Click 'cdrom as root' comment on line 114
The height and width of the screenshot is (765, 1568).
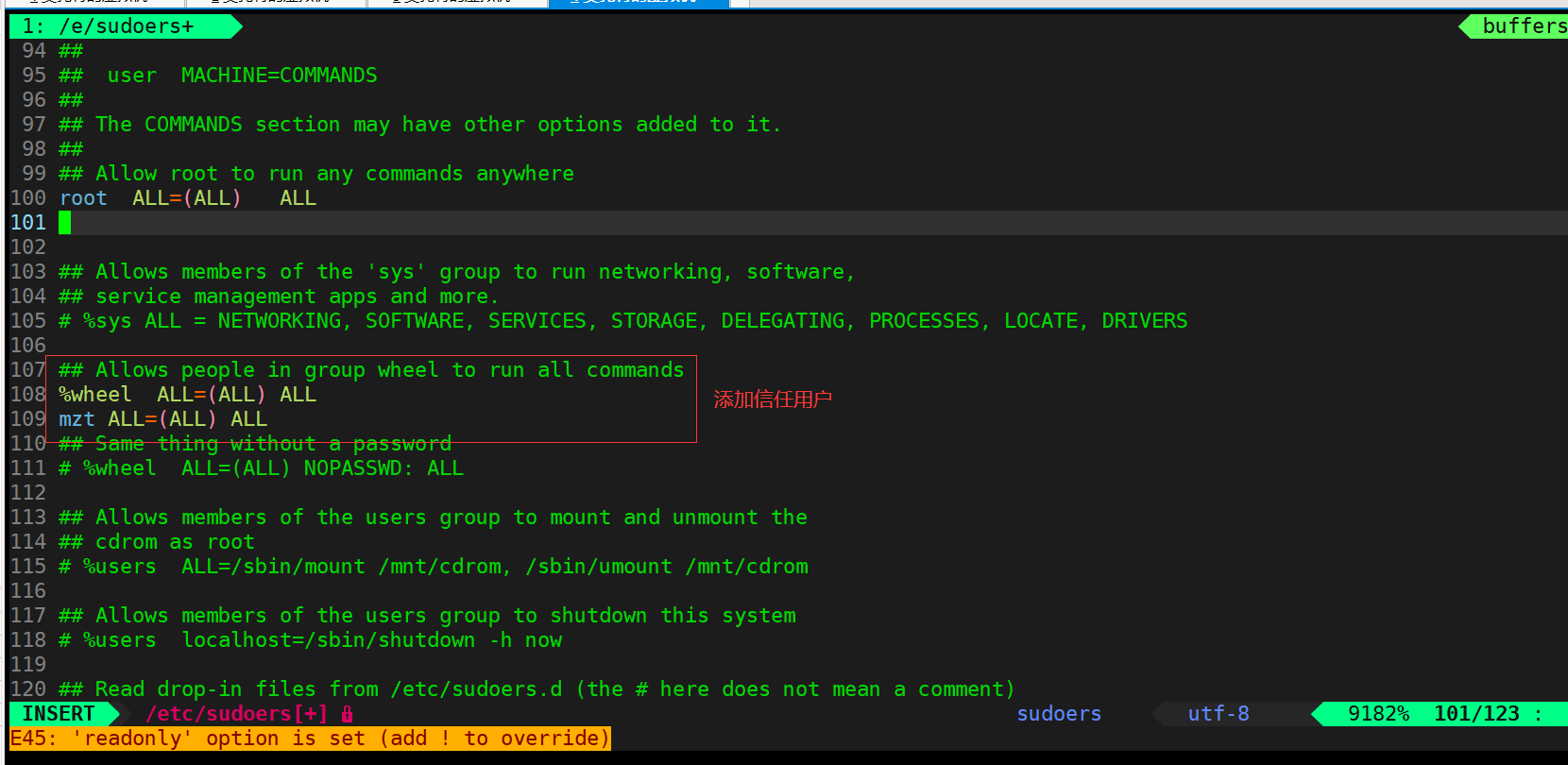[x=175, y=542]
